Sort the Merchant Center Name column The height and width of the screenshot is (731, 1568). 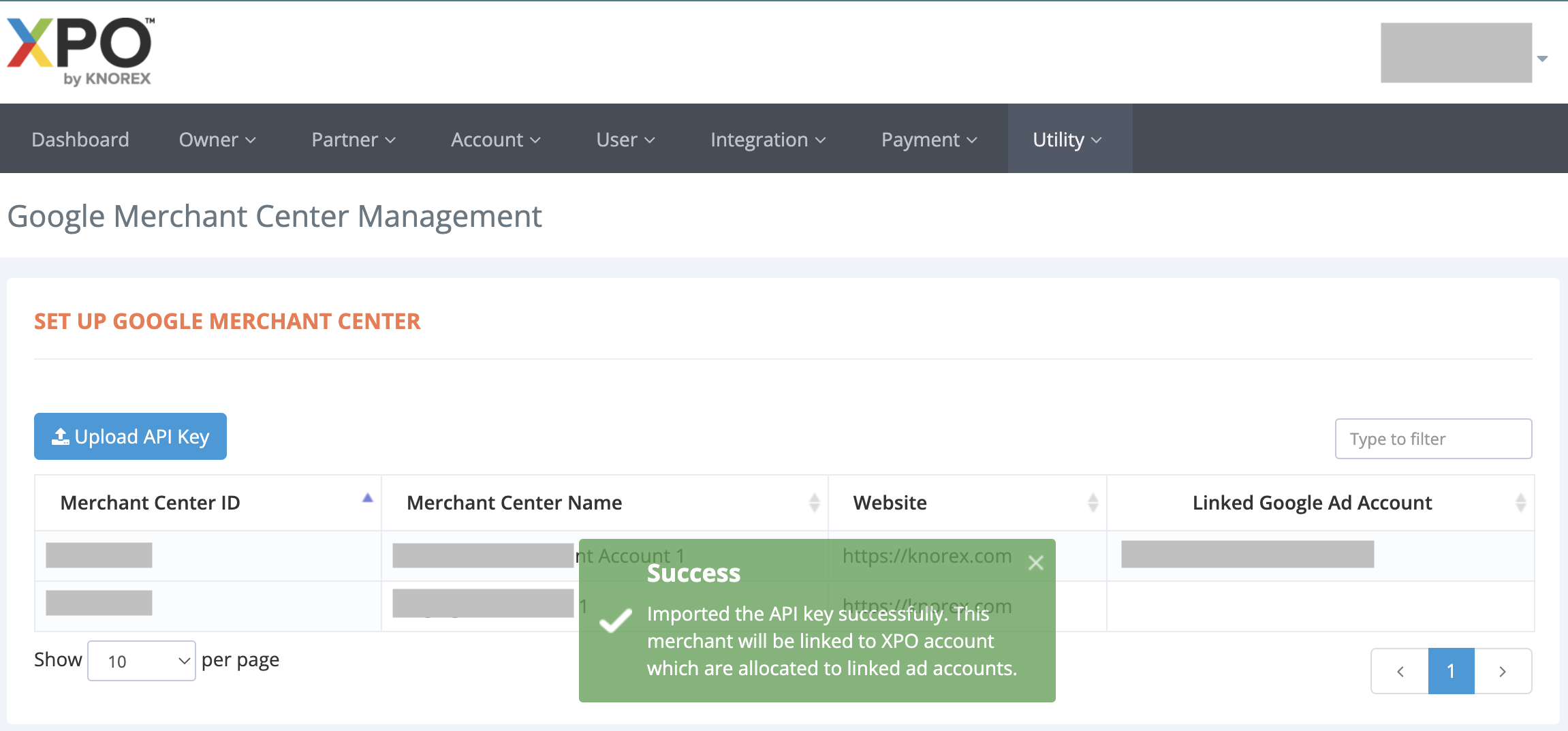click(814, 503)
